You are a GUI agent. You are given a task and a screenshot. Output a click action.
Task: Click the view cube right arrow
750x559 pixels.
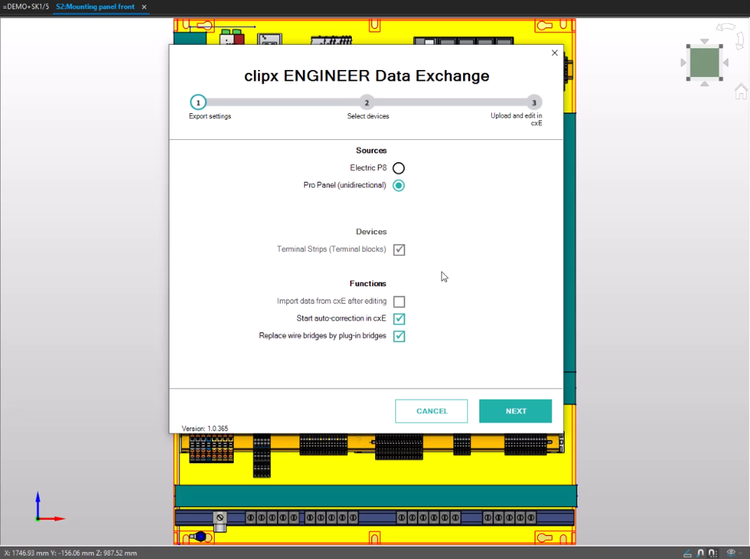pos(726,64)
